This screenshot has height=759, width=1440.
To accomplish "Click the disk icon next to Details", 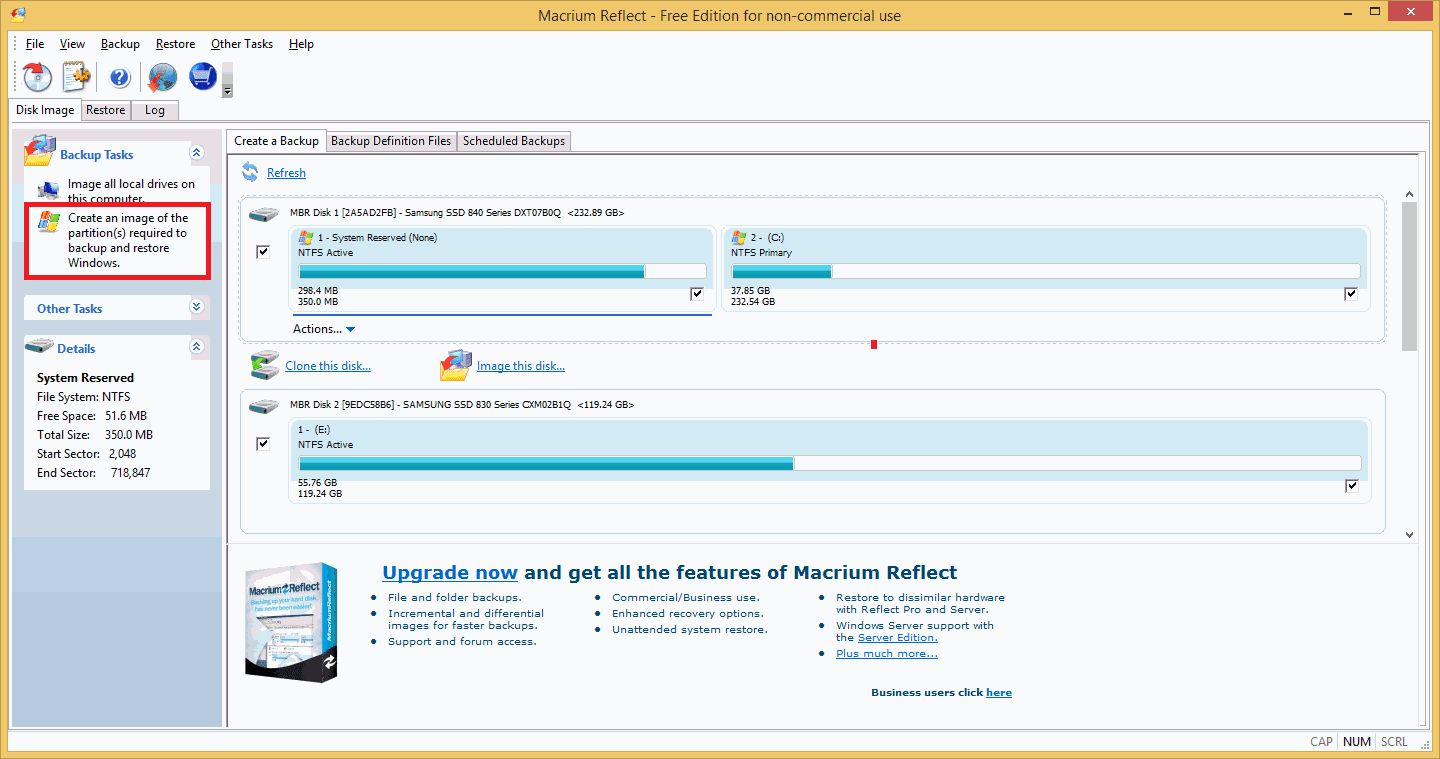I will pos(39,346).
